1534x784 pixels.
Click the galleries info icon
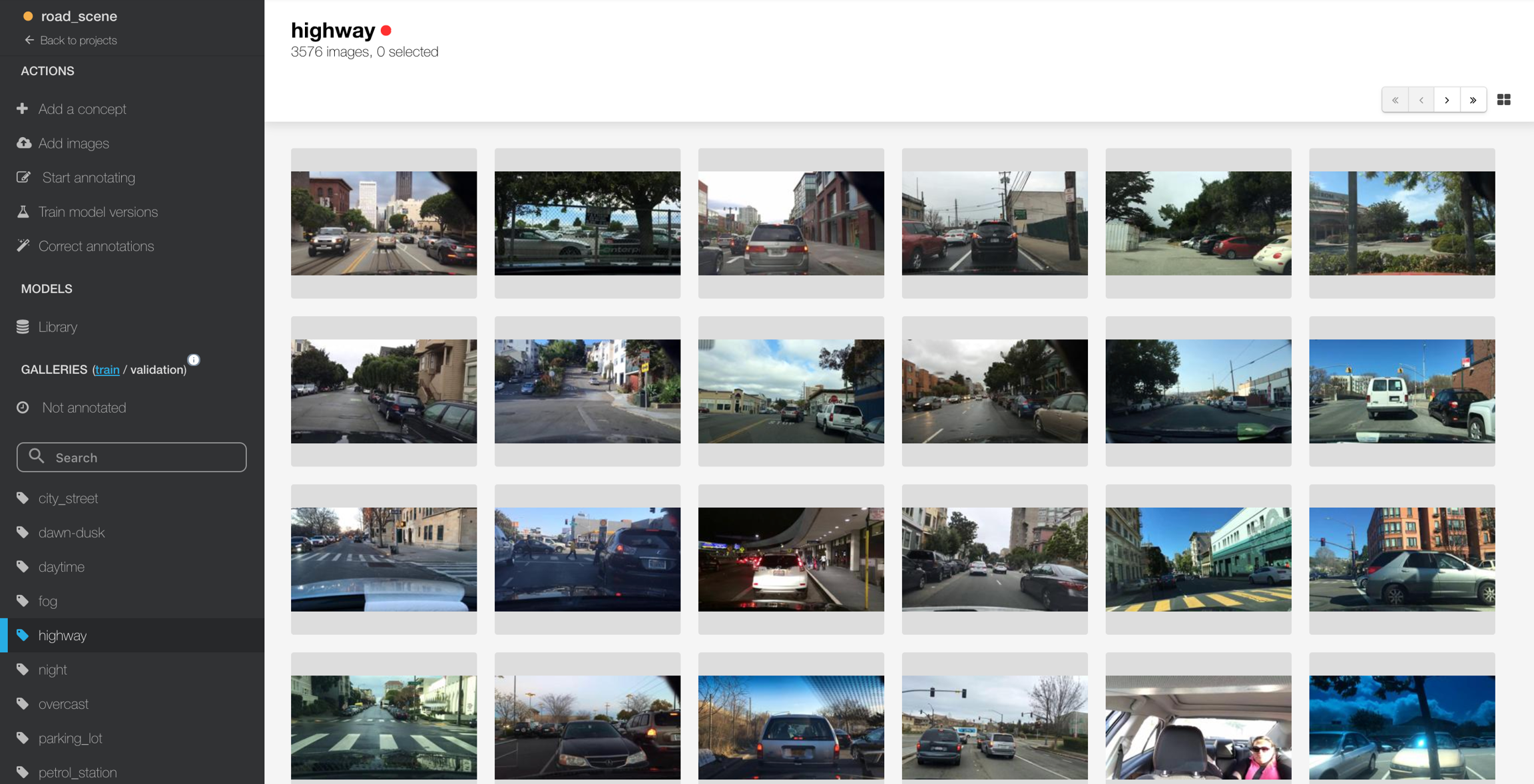(194, 360)
